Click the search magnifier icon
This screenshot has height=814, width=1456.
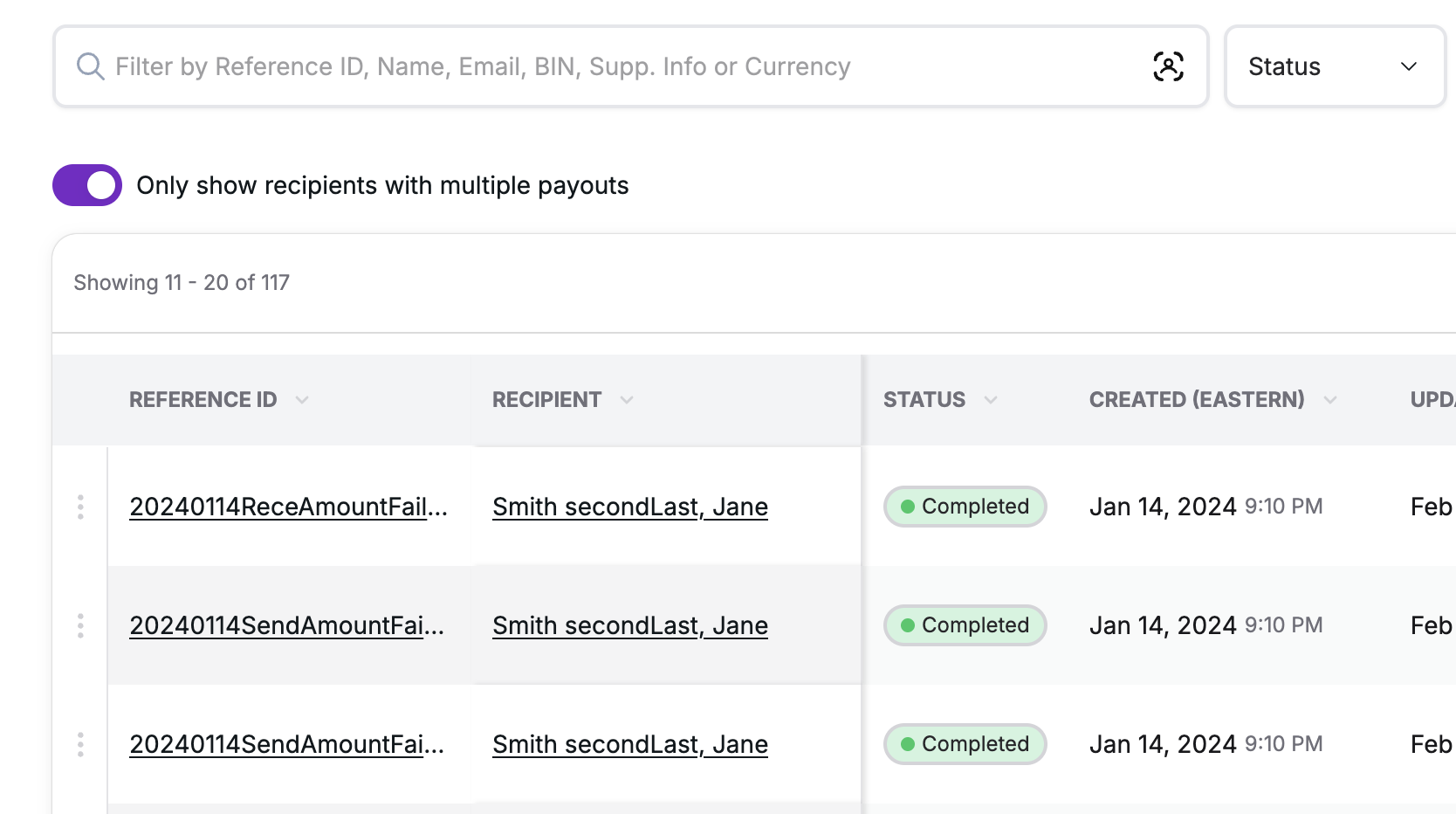(x=90, y=66)
